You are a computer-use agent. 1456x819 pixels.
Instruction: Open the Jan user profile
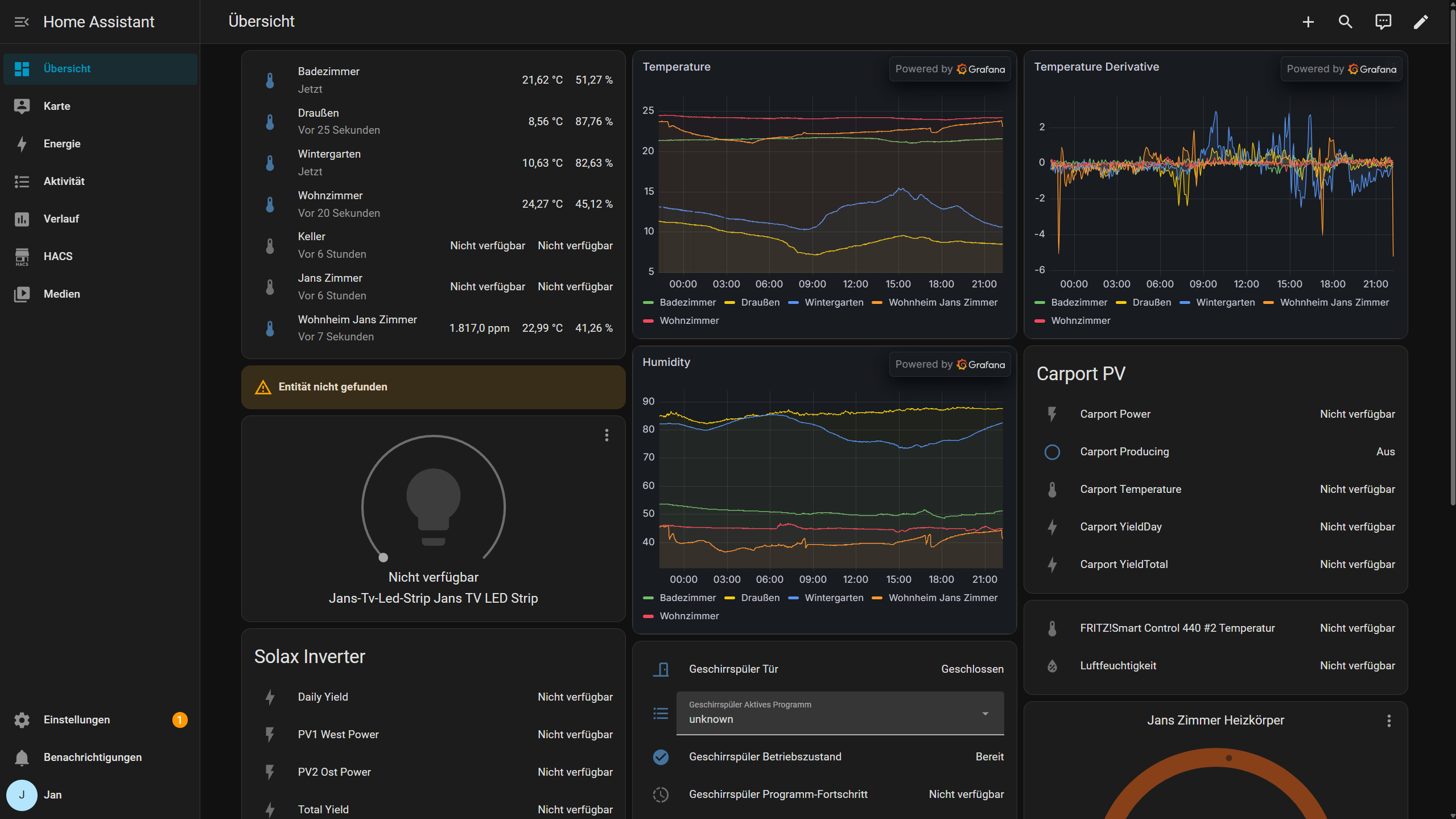[100, 795]
